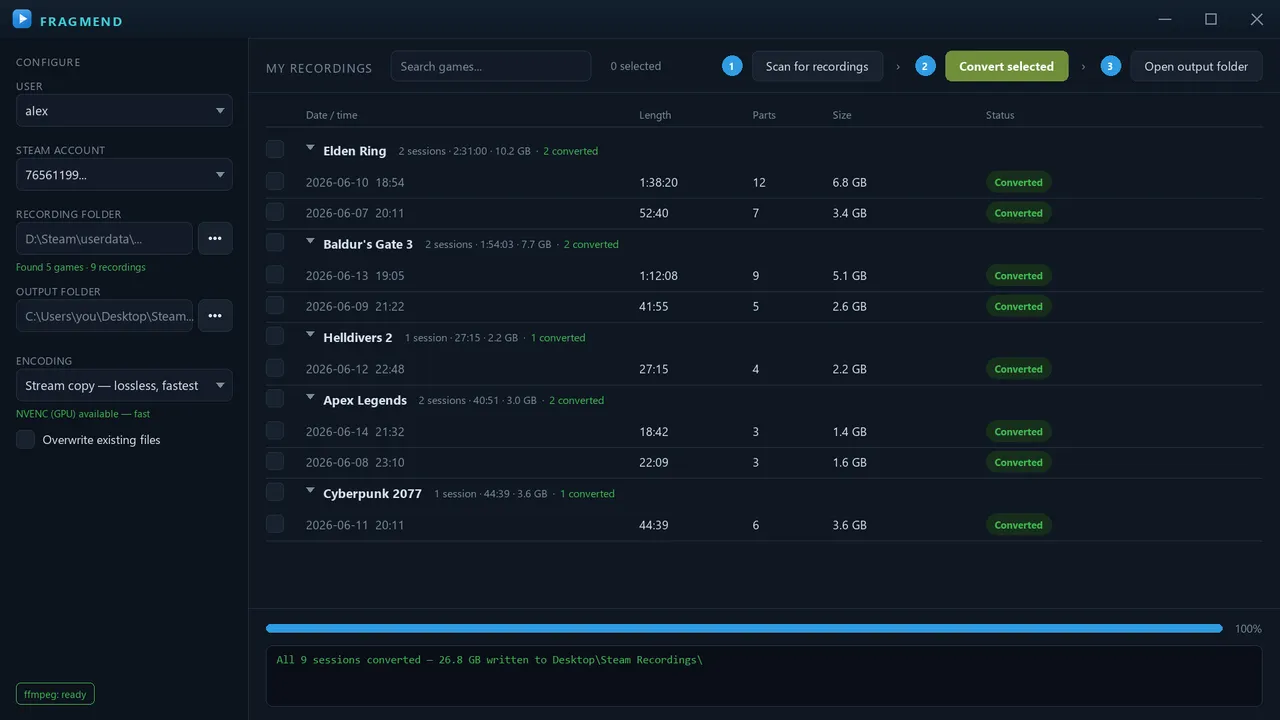This screenshot has width=1280, height=720.
Task: Click Open output folder button
Action: [1196, 66]
